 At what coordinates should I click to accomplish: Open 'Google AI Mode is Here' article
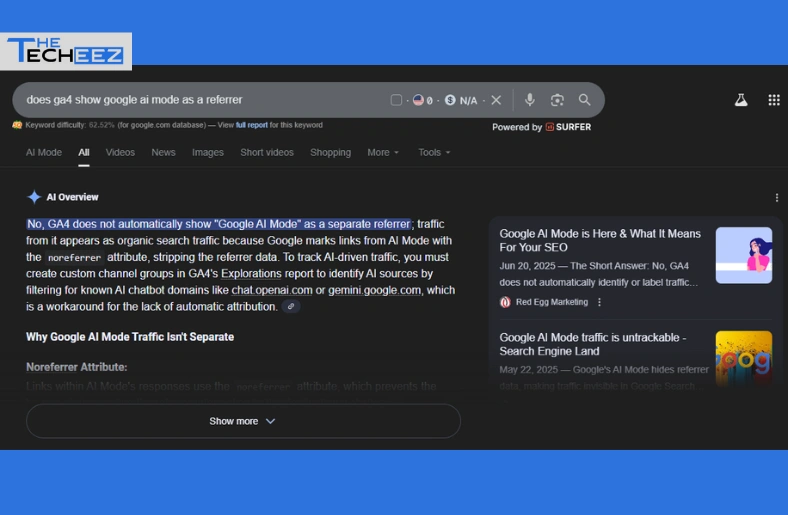(x=600, y=240)
